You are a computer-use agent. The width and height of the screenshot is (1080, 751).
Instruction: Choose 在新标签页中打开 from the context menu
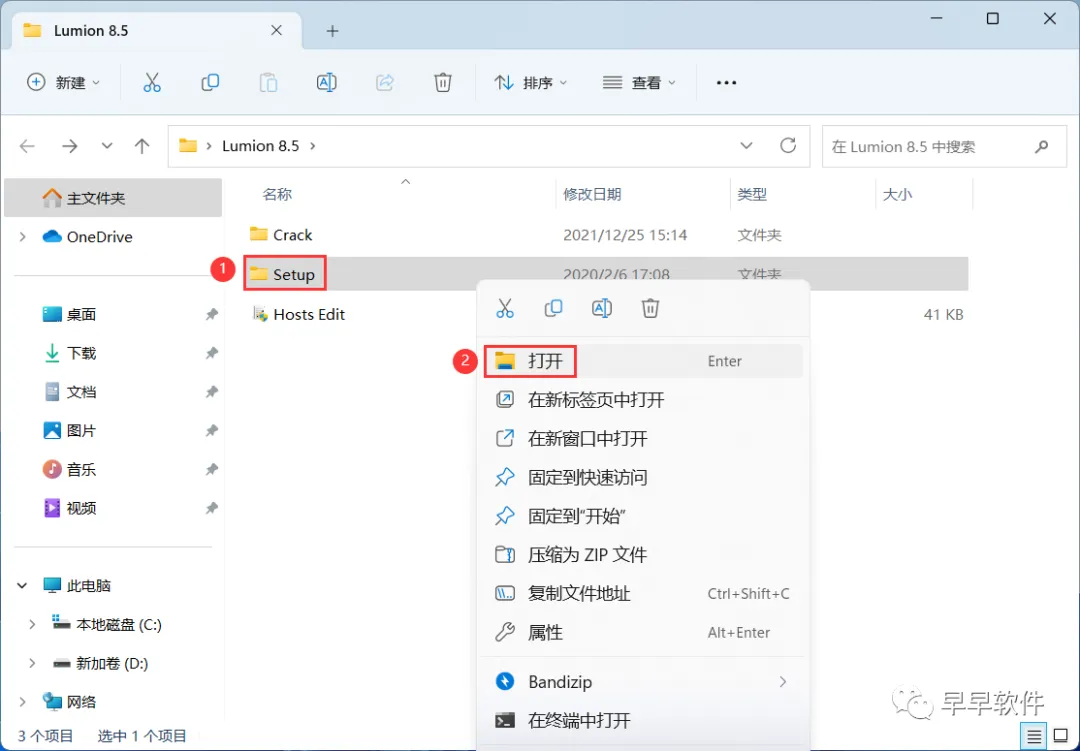click(642, 400)
